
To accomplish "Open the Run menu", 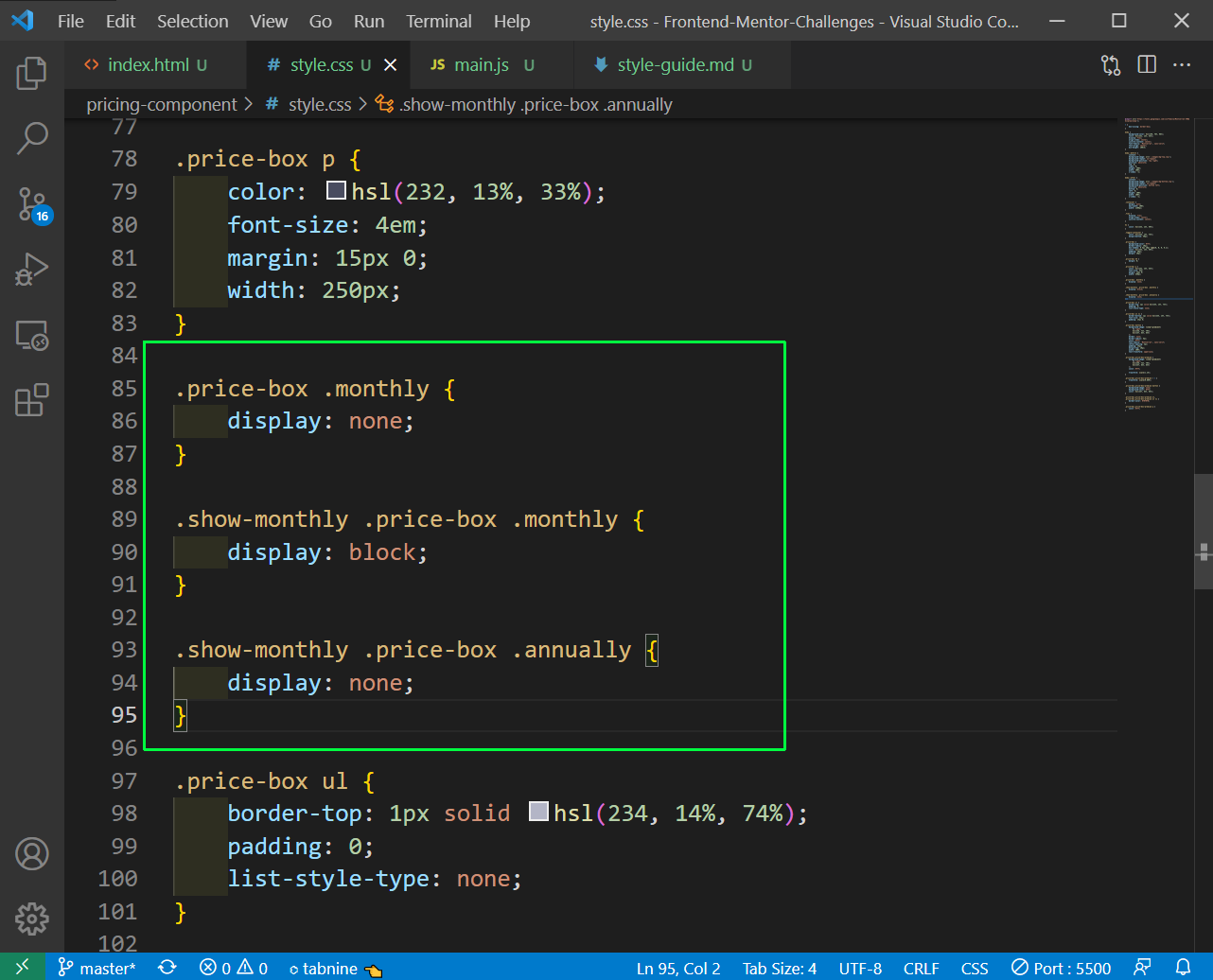I will [x=369, y=21].
